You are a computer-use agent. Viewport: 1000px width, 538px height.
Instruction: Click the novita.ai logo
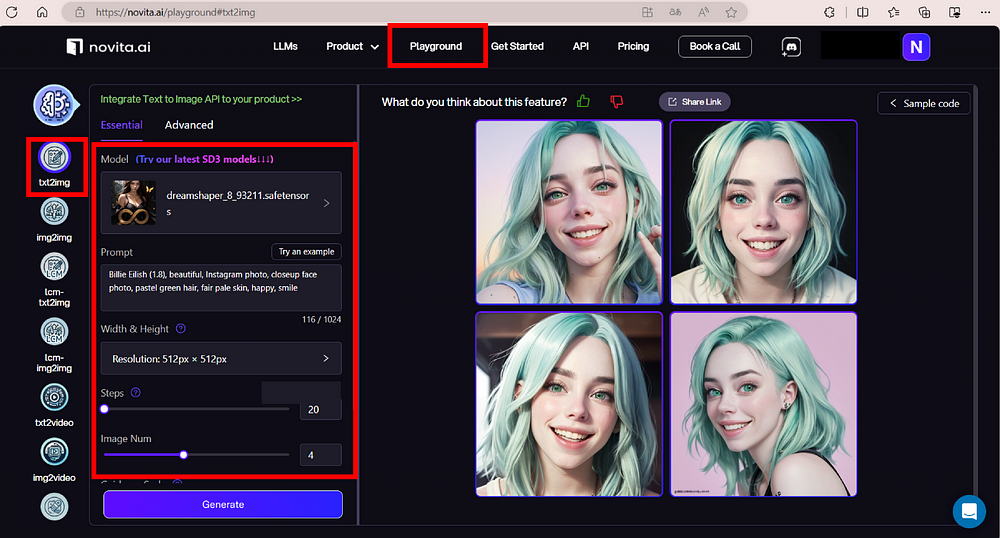[108, 47]
